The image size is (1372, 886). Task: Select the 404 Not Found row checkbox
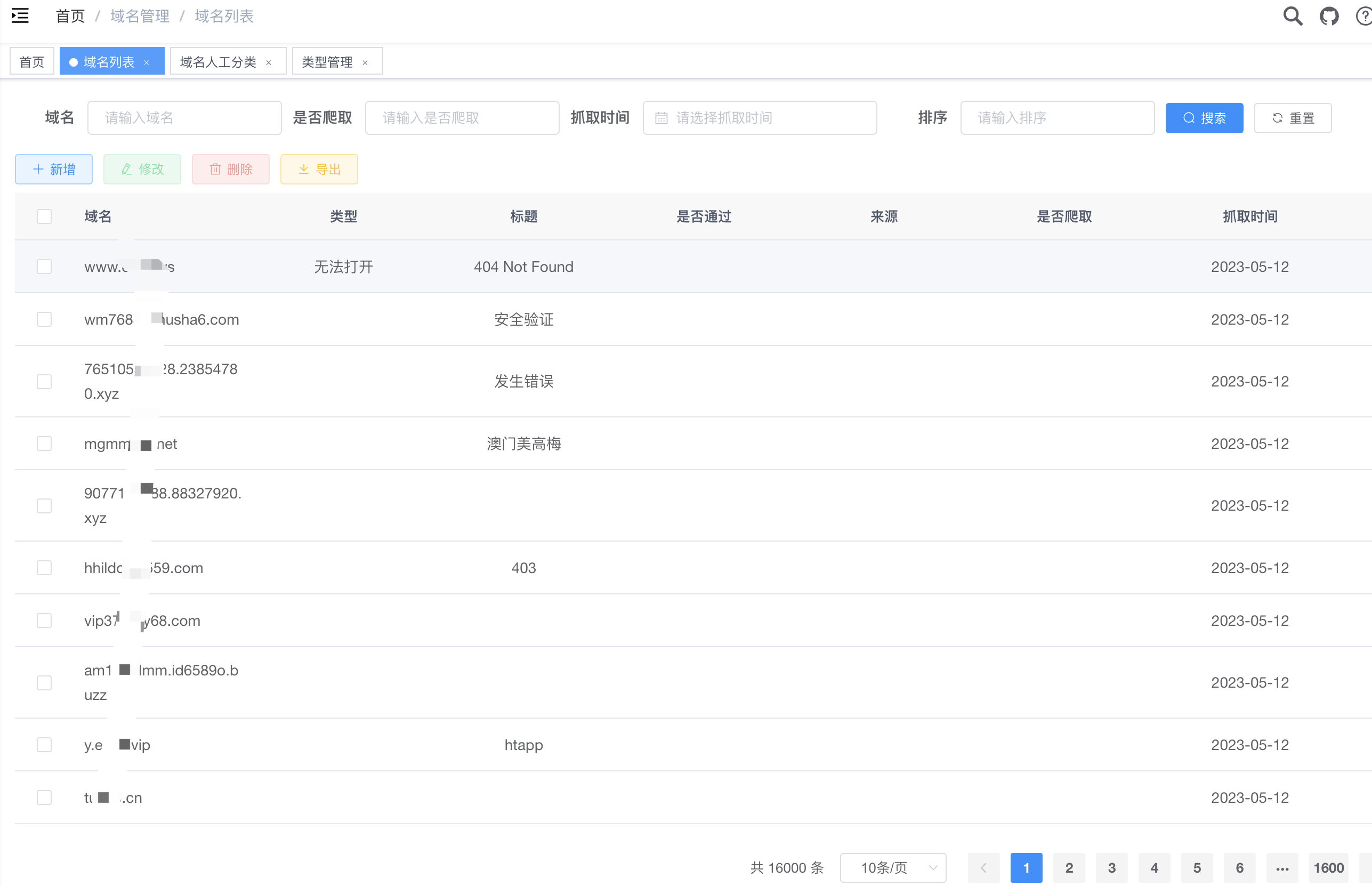click(44, 267)
